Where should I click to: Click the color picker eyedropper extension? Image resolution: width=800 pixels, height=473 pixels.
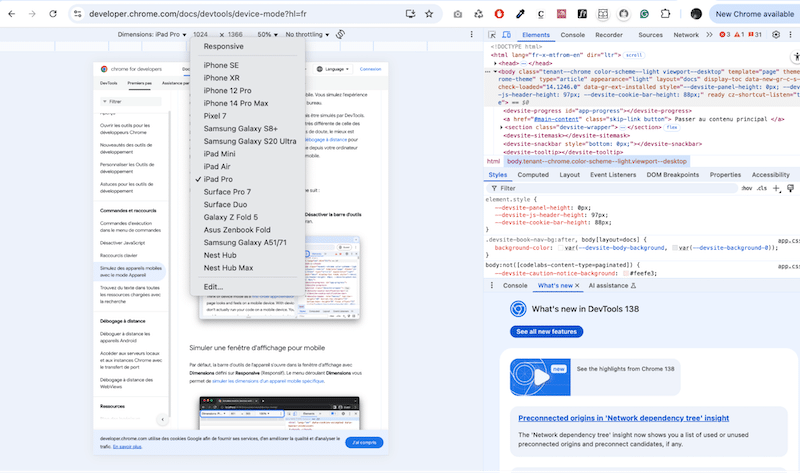520,14
